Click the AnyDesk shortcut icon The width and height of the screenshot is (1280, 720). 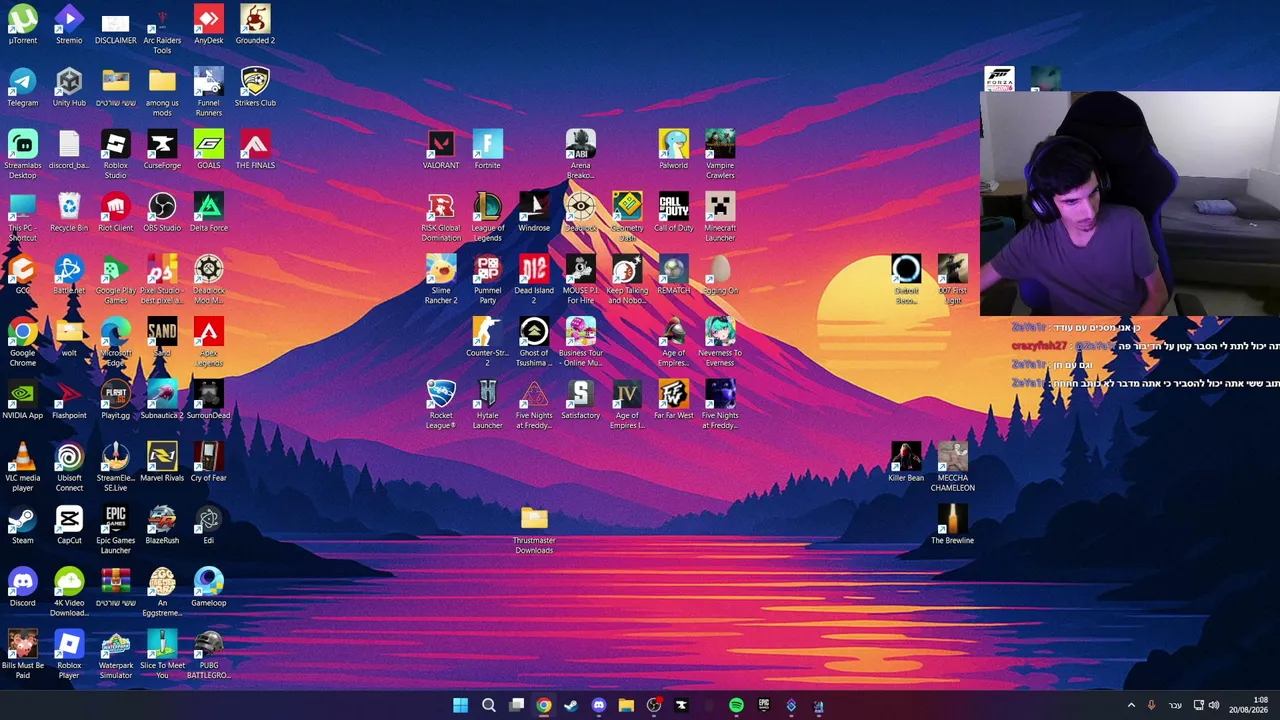coord(208,25)
